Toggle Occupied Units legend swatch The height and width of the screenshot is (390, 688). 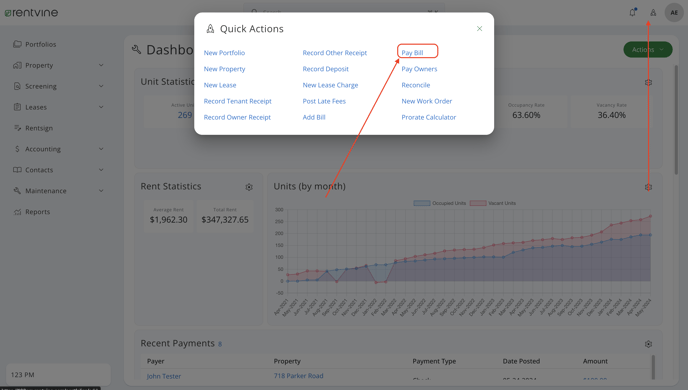[422, 203]
